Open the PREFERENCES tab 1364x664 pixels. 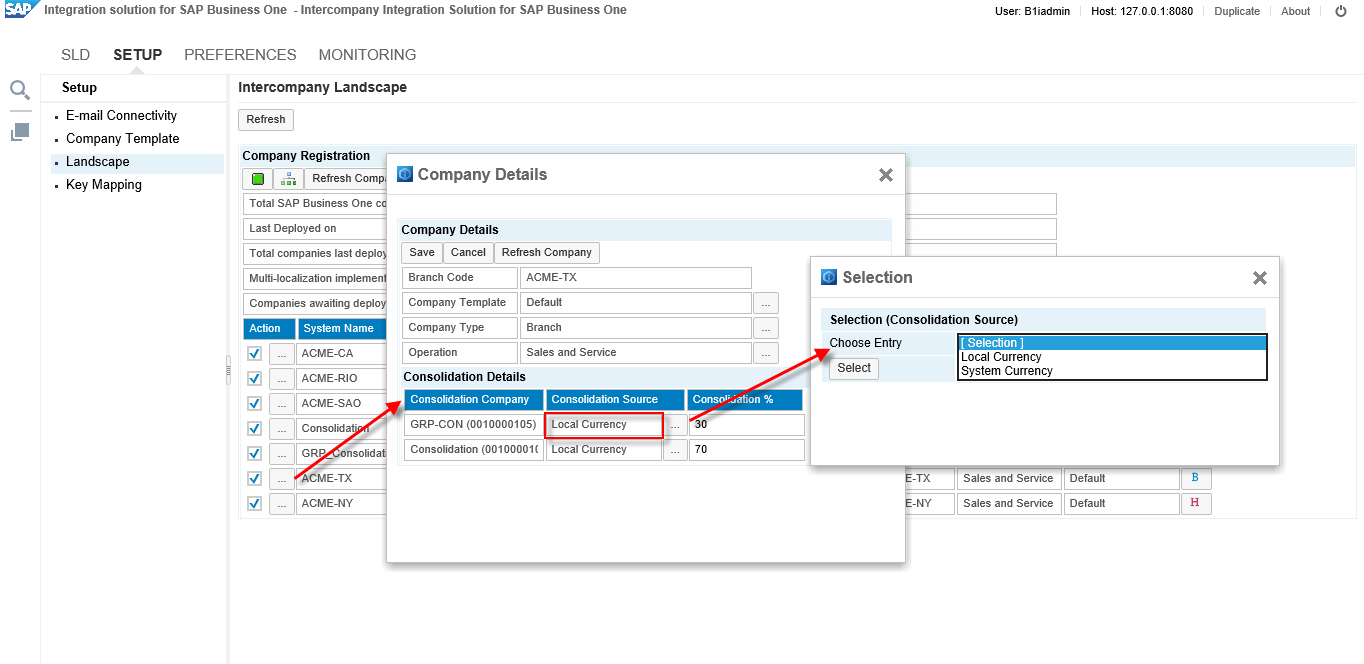pos(240,55)
